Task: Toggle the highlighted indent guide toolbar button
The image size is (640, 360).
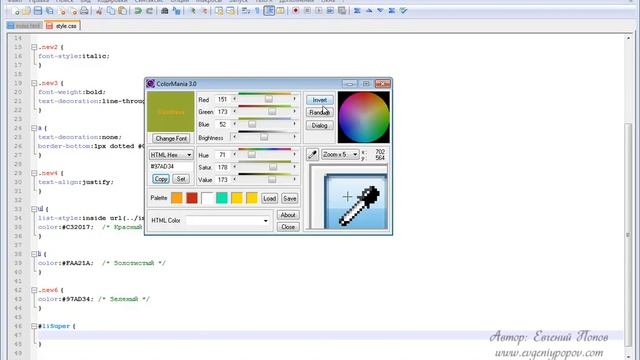Action: tap(269, 11)
